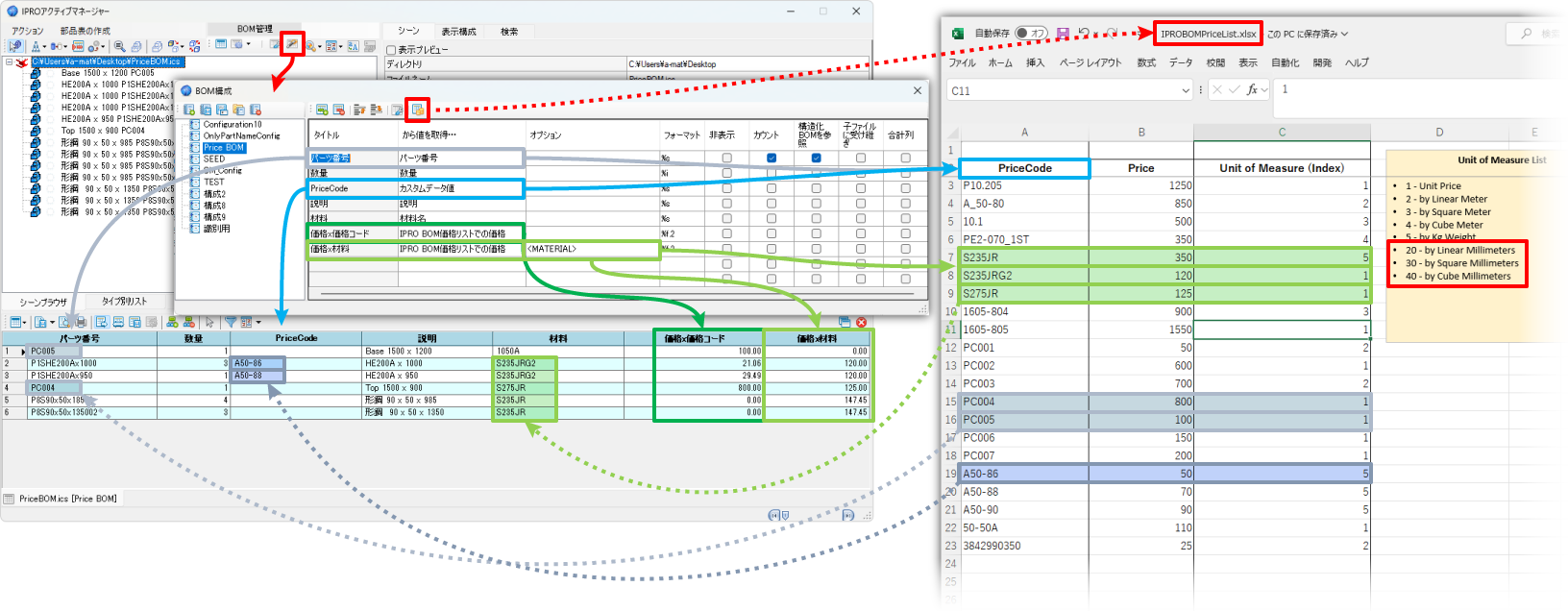Image resolution: width=1568 pixels, height=611 pixels.
Task: Click the zoom magnifier icon in IPRO toolbar
Action: [119, 45]
